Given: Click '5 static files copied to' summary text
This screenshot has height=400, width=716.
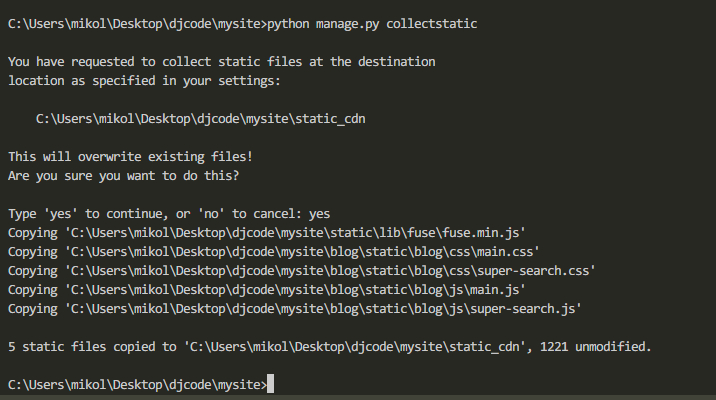Looking at the screenshot, I should [92, 347].
